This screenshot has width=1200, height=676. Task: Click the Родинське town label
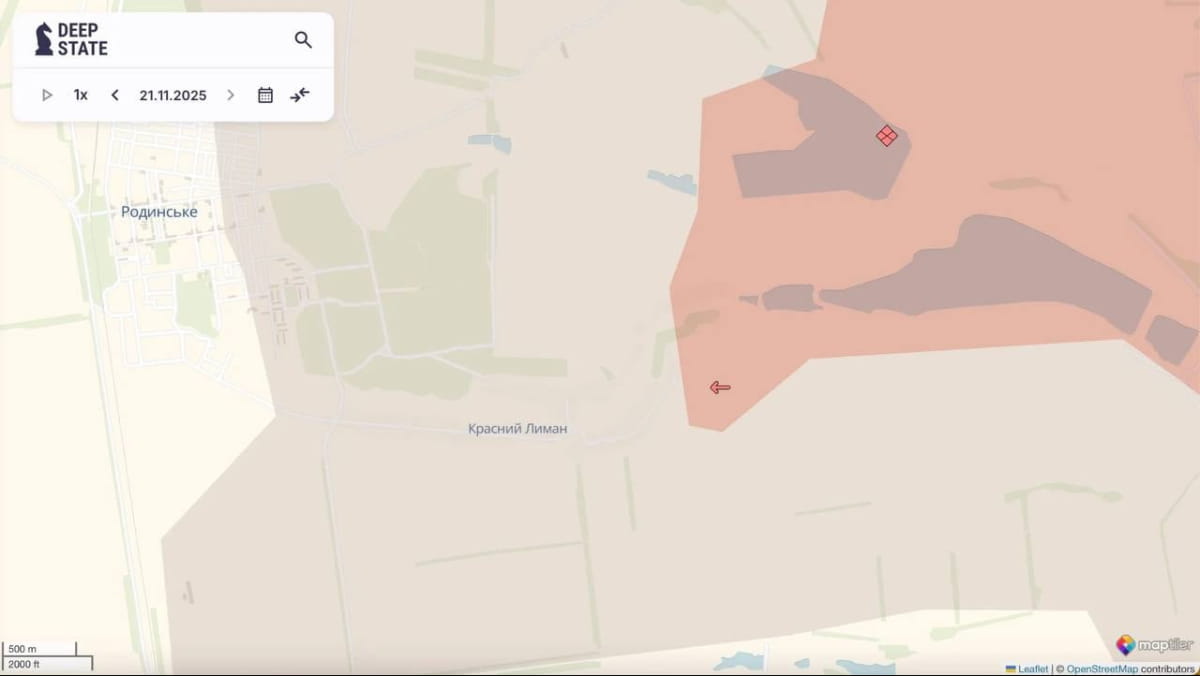tap(159, 212)
